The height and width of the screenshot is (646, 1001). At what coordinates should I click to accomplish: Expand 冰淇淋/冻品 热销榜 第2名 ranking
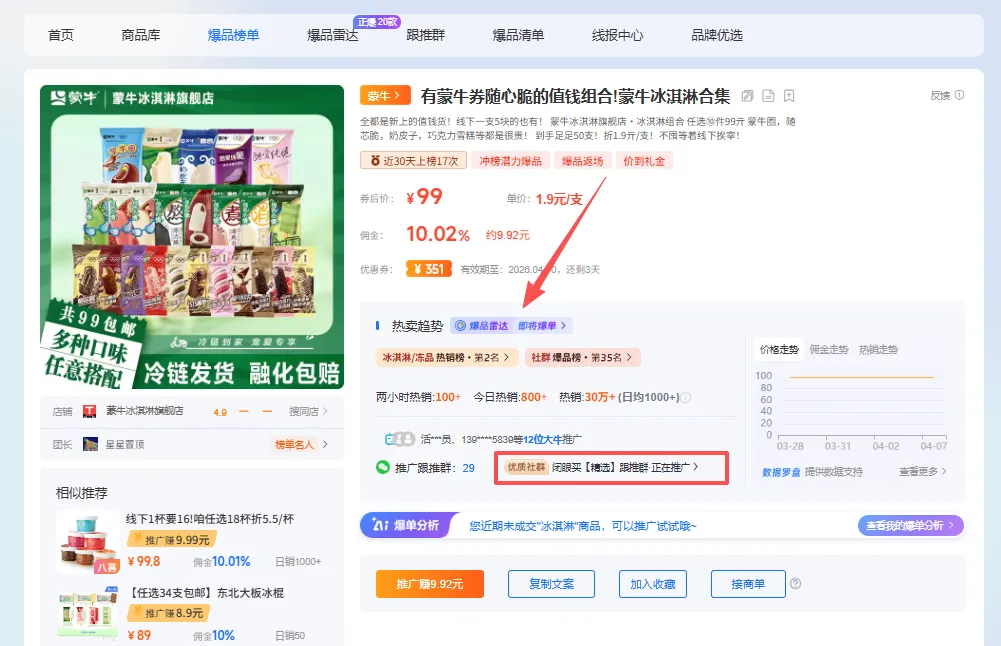coord(446,357)
